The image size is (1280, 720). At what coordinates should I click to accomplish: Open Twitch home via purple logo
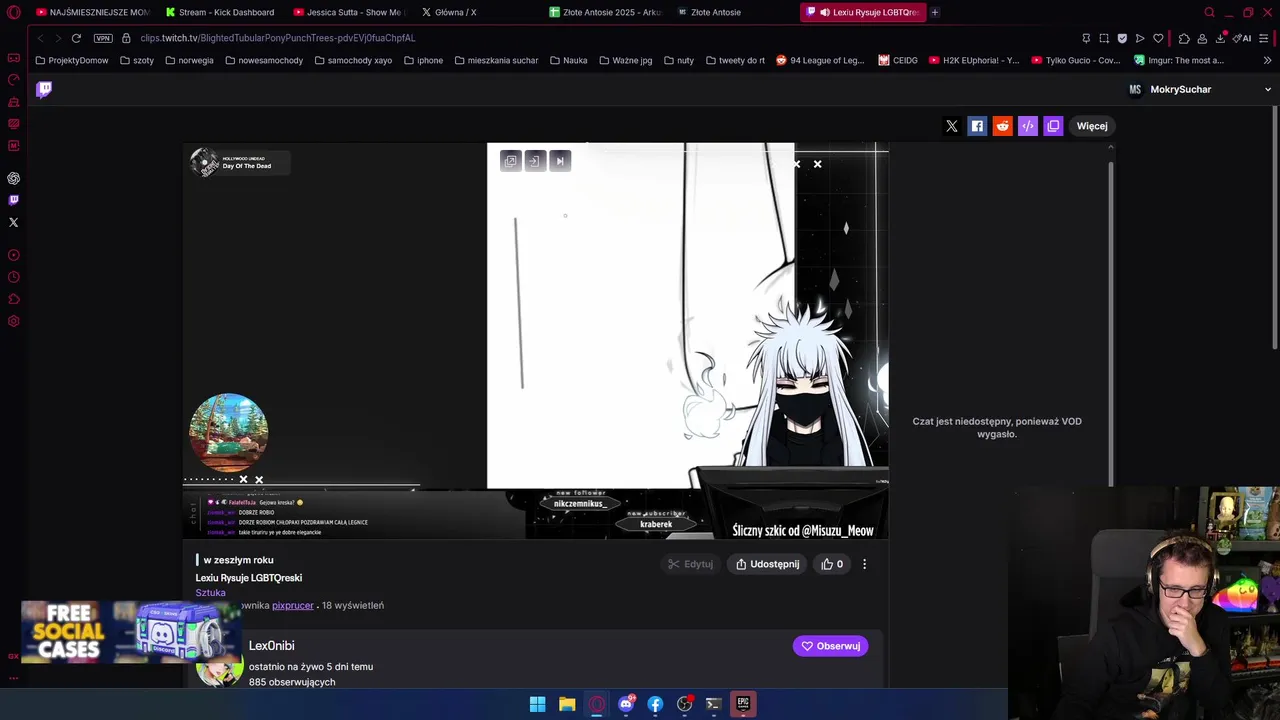click(x=44, y=89)
